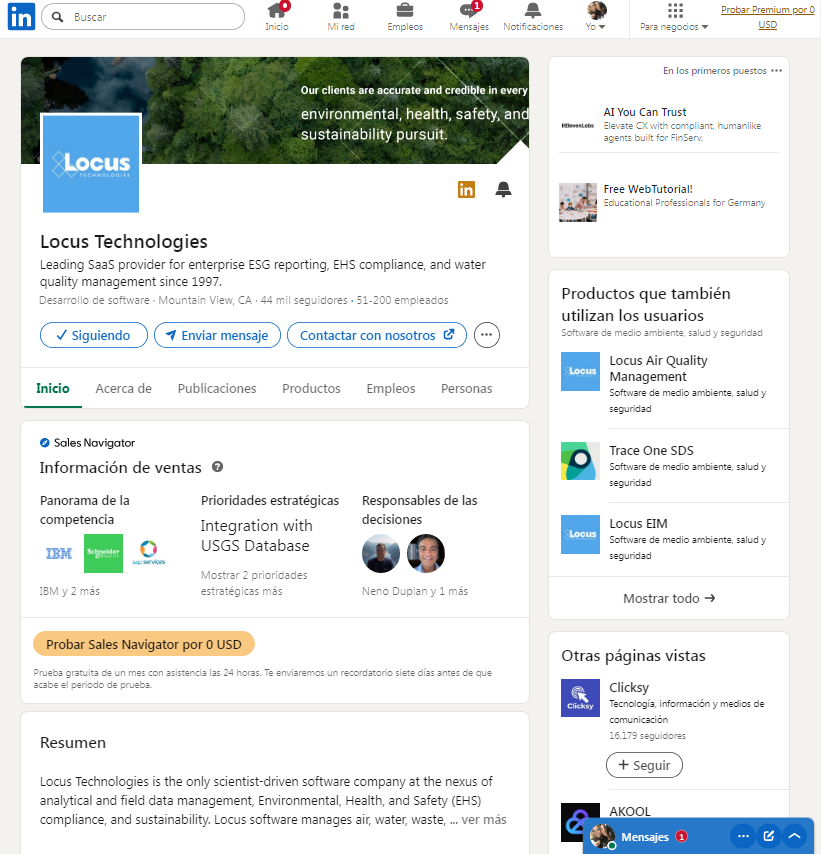Switch to the Personas tab
This screenshot has width=821, height=854.
click(466, 388)
